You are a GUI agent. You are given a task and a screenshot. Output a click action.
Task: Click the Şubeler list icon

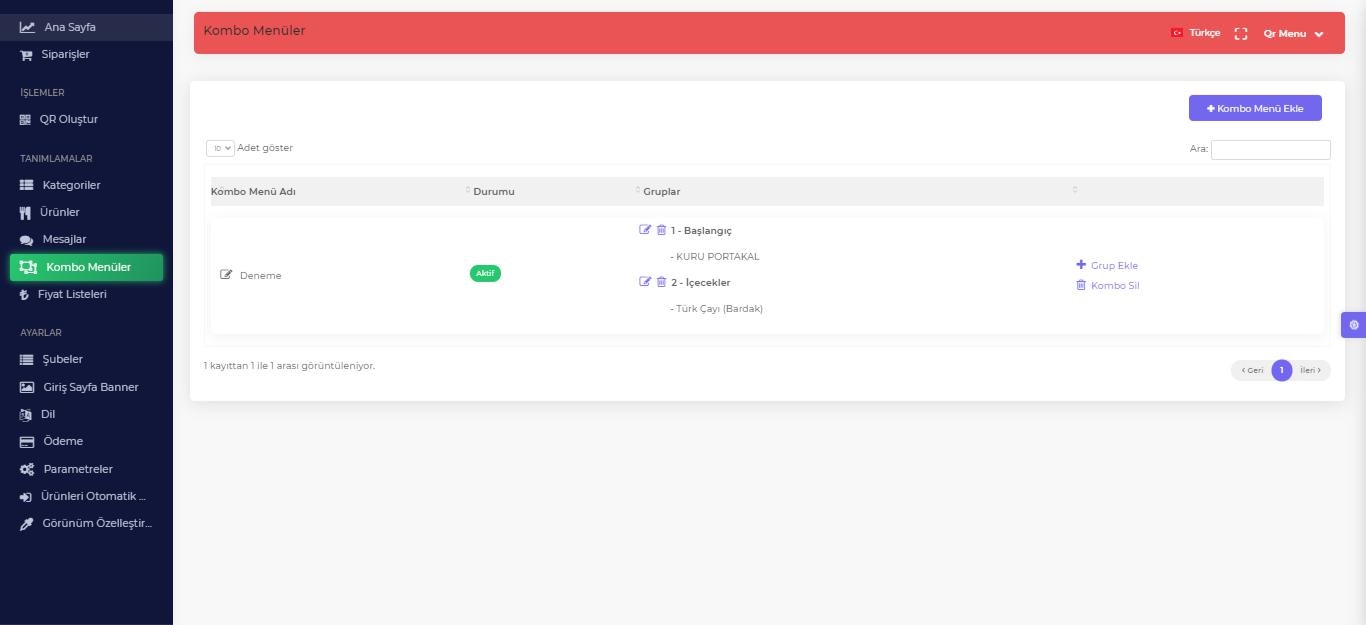(27, 360)
